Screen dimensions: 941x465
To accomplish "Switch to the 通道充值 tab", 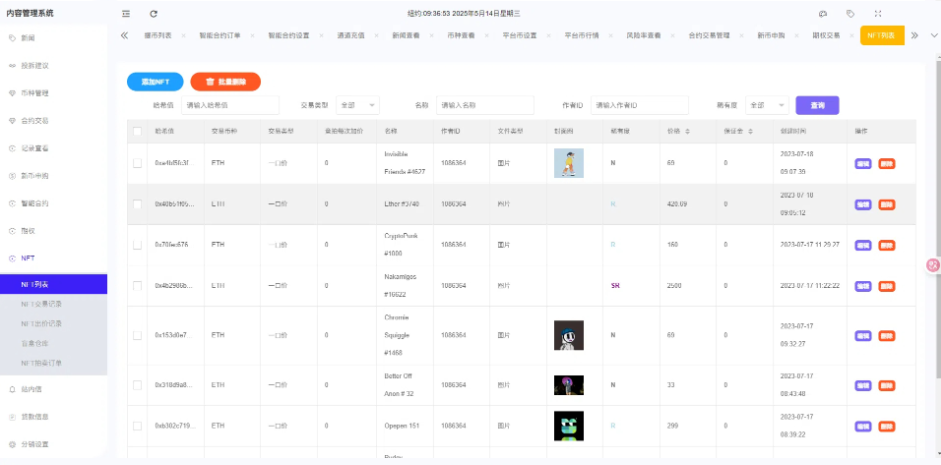I will pos(350,35).
